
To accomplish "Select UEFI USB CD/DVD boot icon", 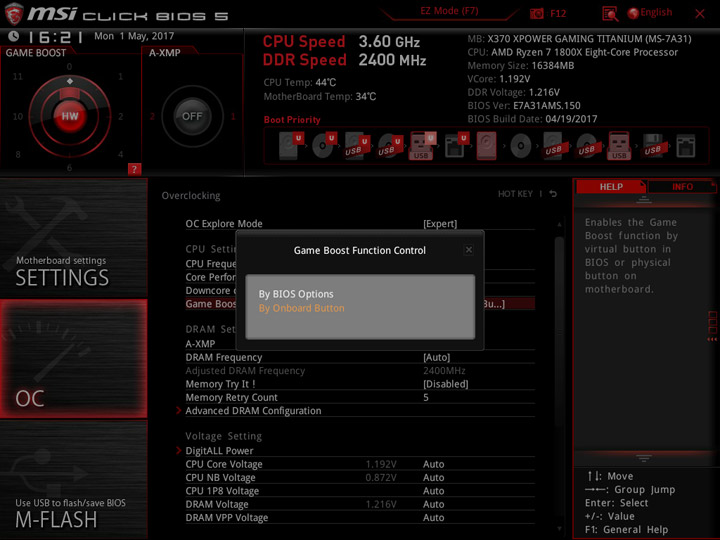I will pyautogui.click(x=390, y=146).
